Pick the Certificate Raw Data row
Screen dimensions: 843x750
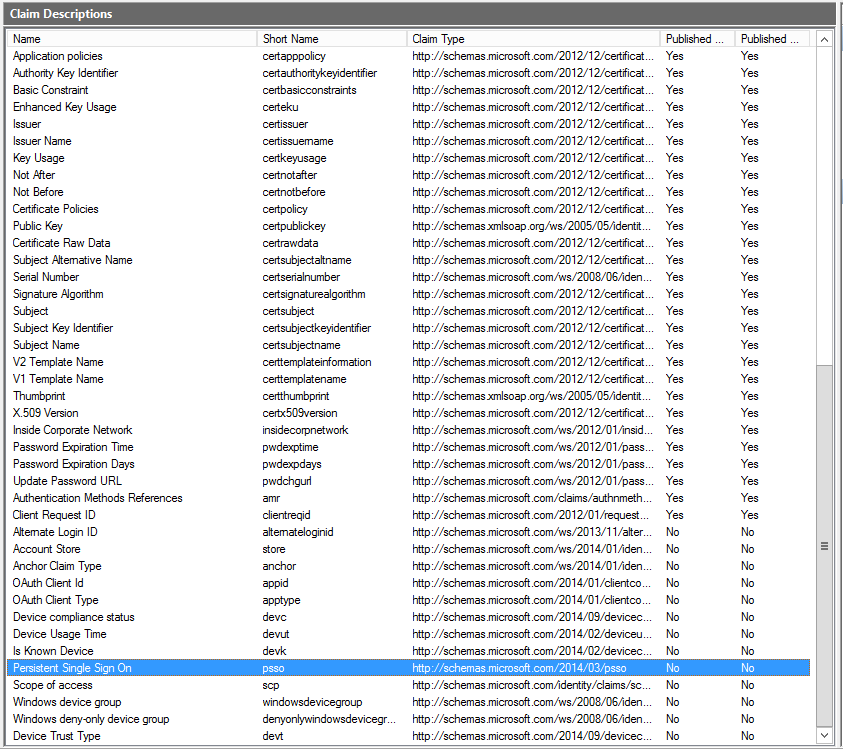(61, 243)
